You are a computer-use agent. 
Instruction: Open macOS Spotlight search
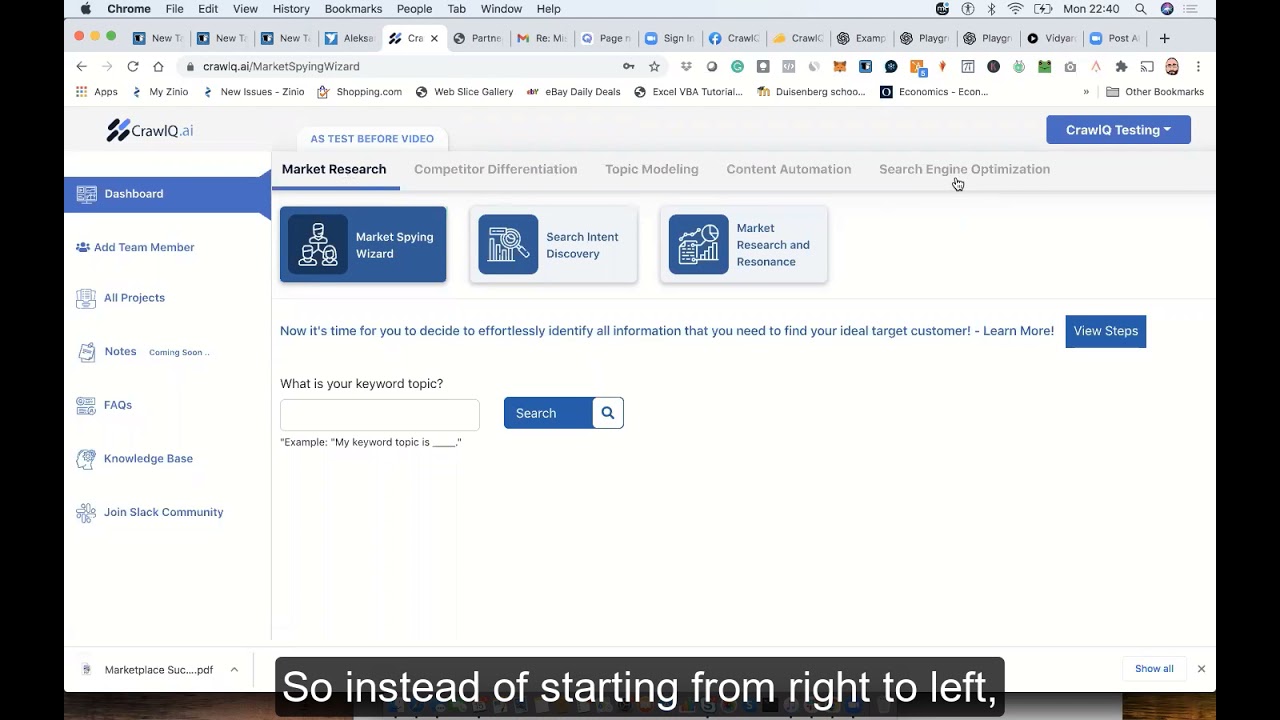(1140, 9)
